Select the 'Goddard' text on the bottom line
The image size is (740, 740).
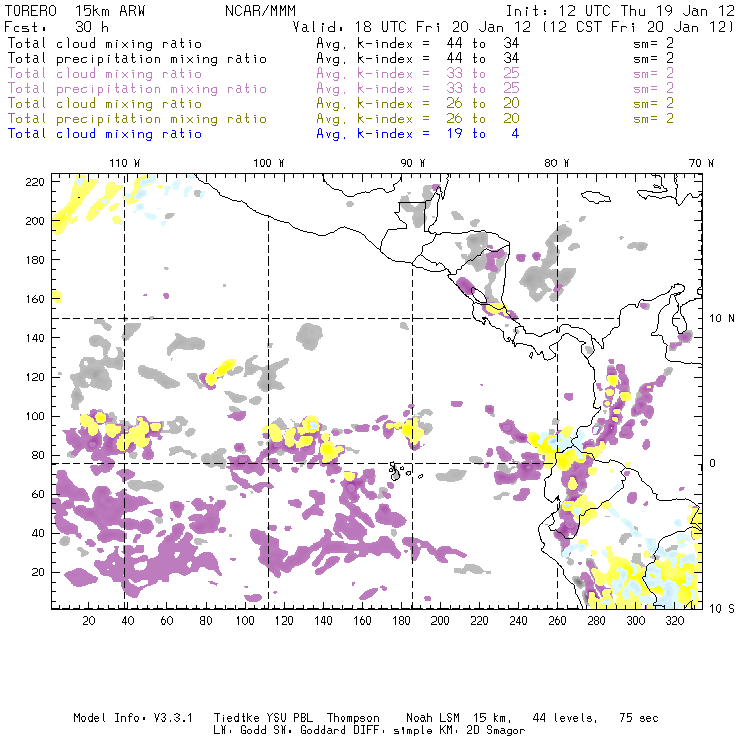tap(327, 730)
